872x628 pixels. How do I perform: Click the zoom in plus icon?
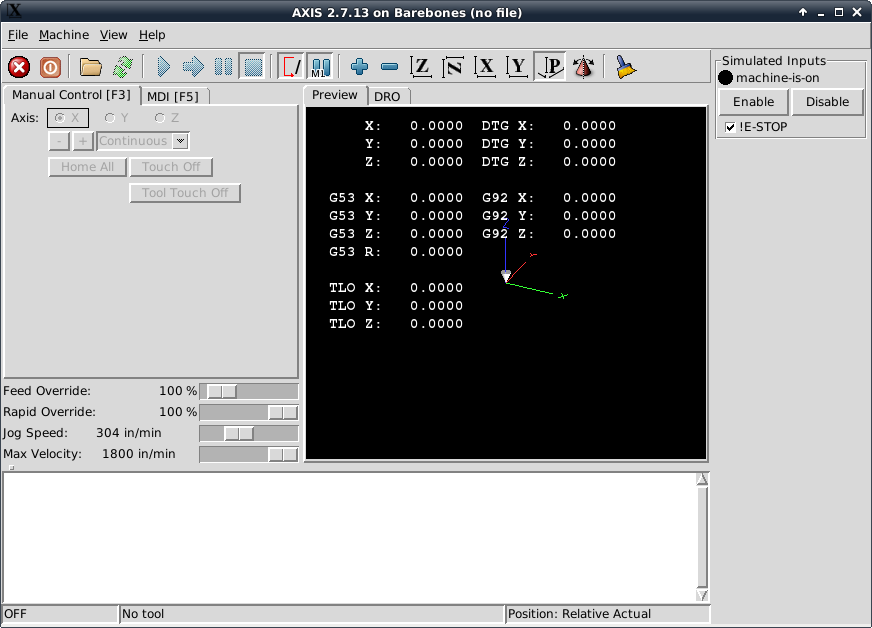pos(360,67)
